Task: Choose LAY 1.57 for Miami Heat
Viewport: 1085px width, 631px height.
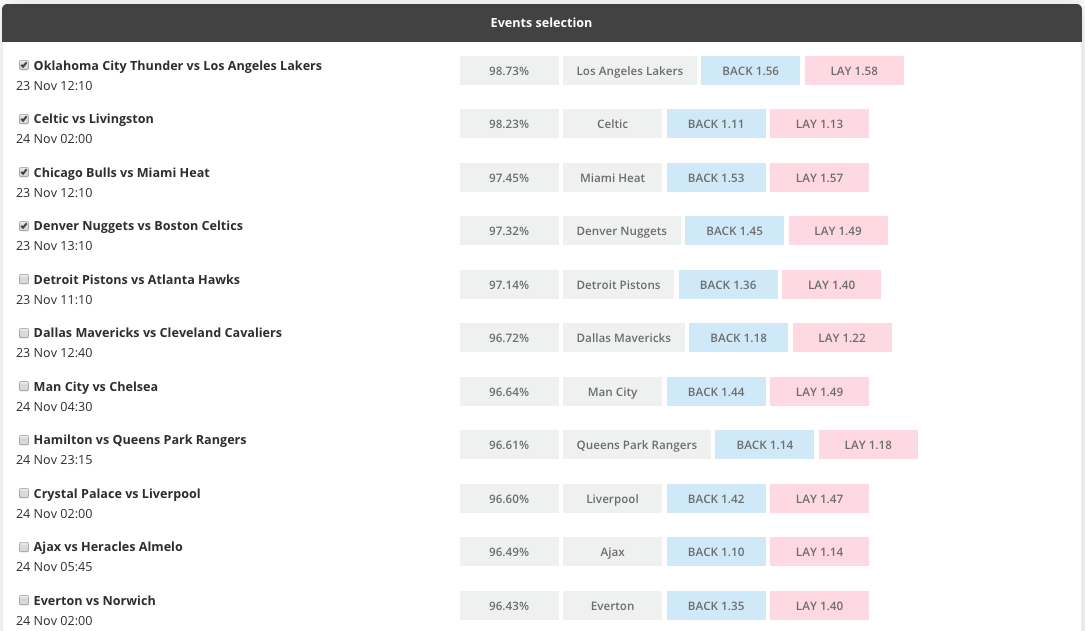Action: point(819,178)
